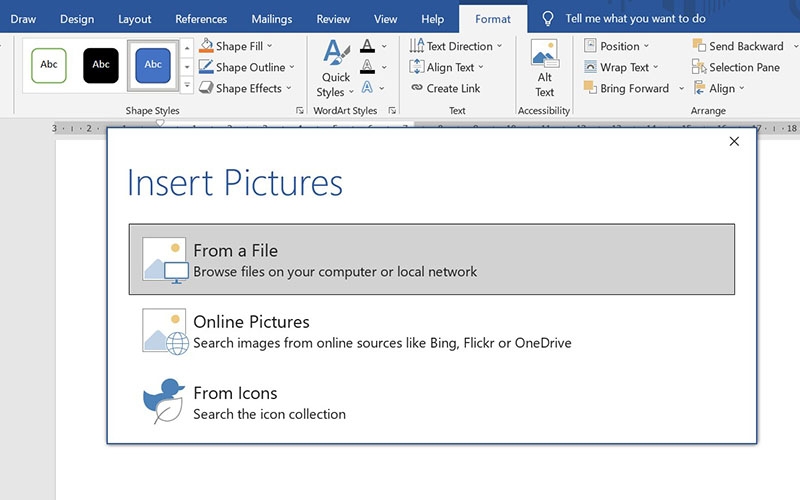Expand the Shape Effects dropdown arrow

(x=288, y=88)
